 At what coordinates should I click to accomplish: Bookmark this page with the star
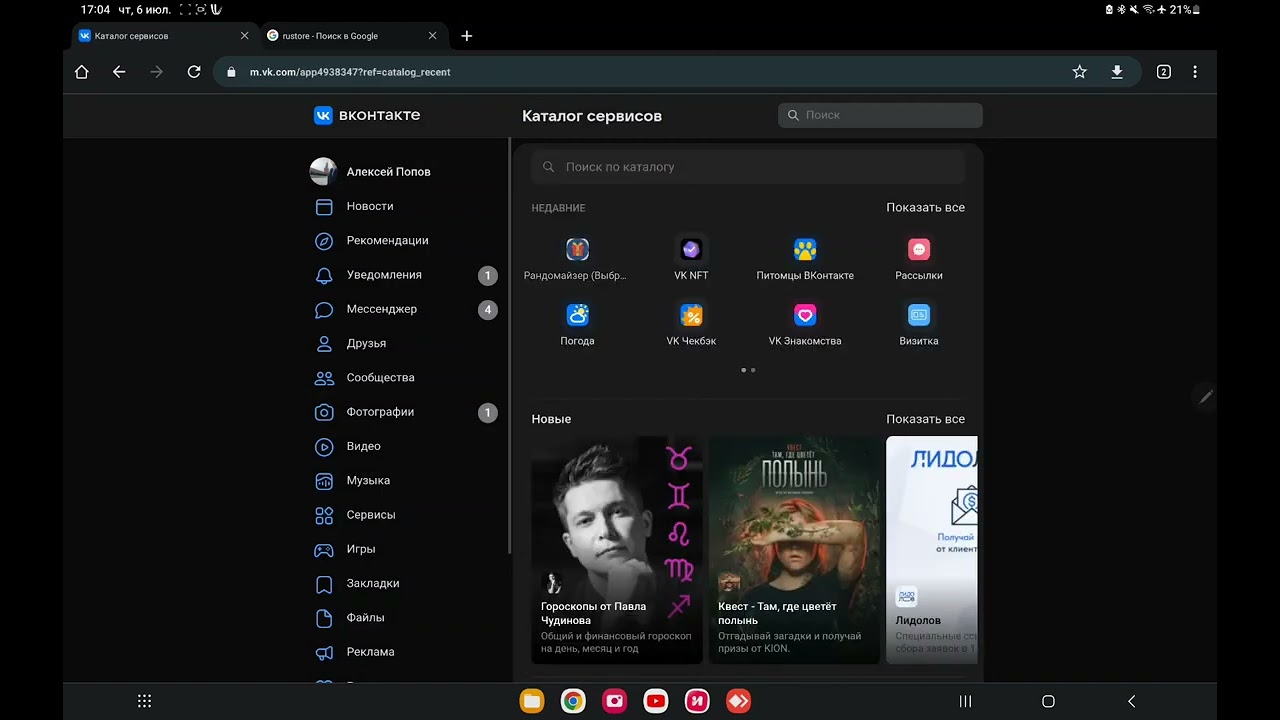(1080, 72)
